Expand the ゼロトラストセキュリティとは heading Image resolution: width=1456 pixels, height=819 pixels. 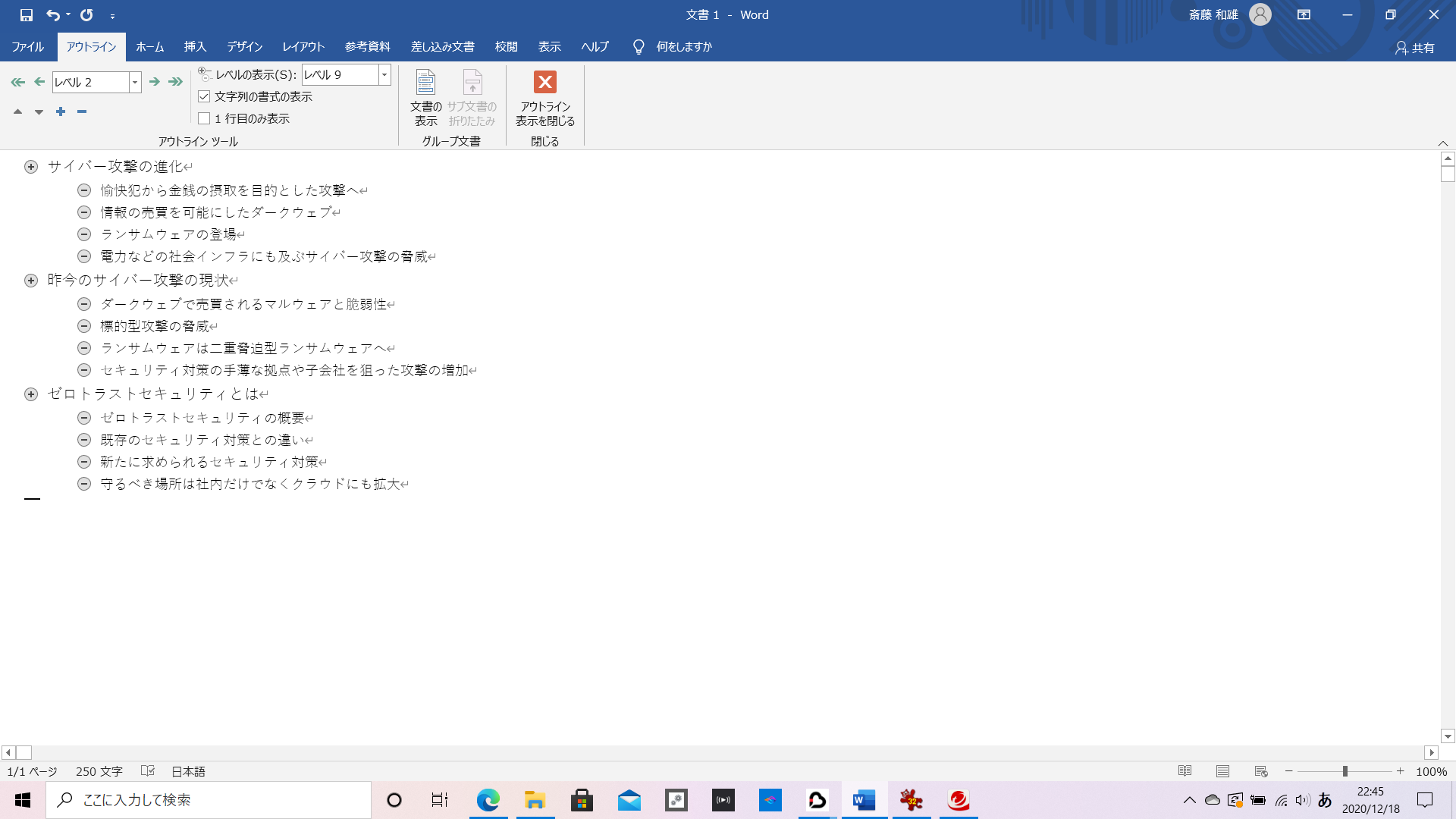coord(30,394)
